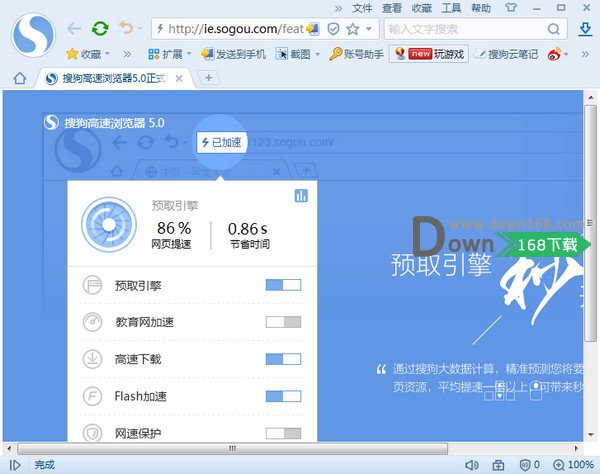Screen dimensions: 600x474
Task: Open a new tab with plus button
Action: 209,78
